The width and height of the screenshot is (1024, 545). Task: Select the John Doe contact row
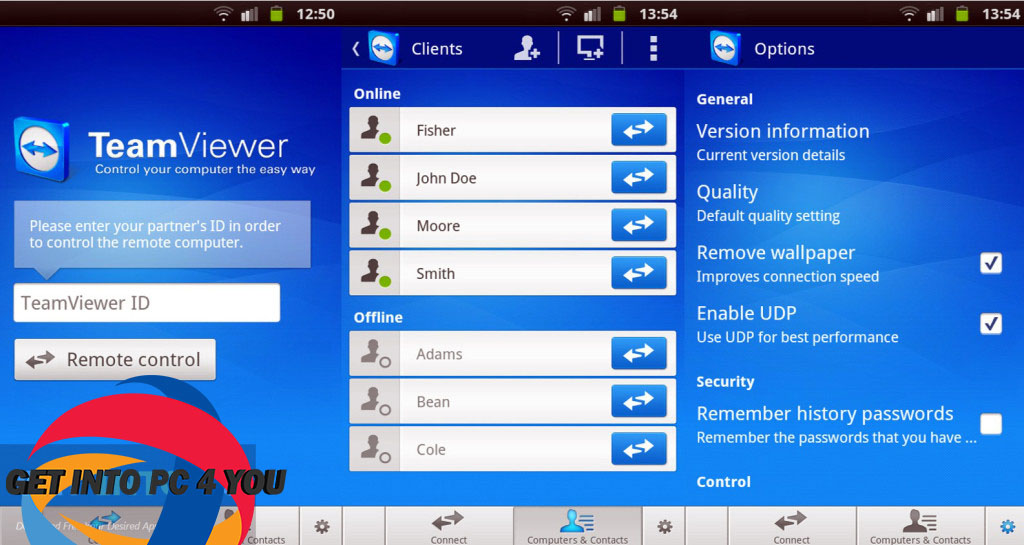(513, 178)
